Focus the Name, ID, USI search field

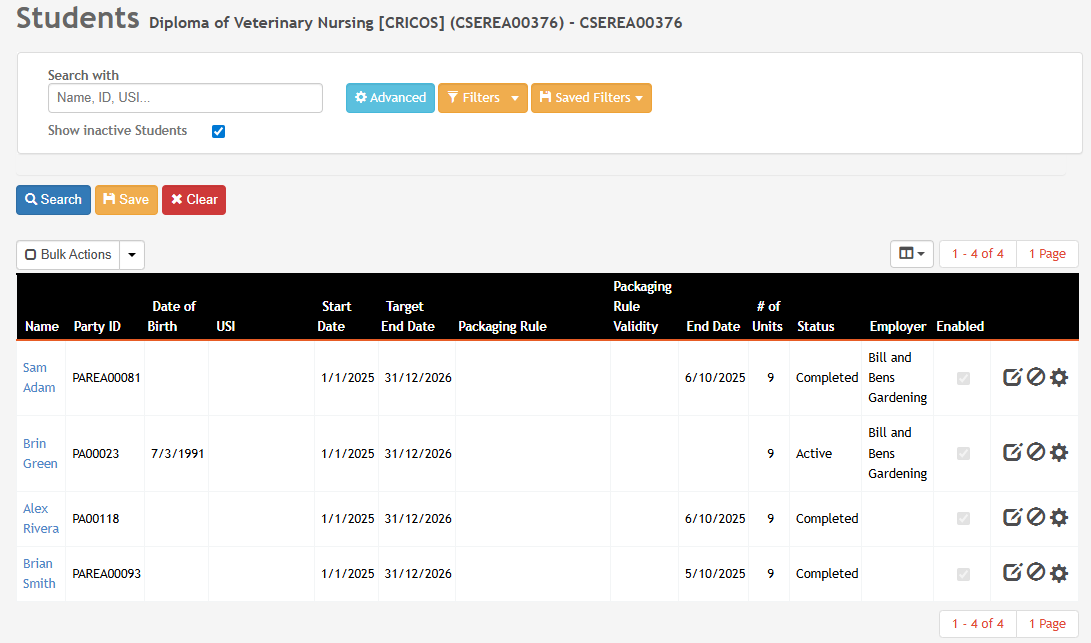(x=185, y=98)
